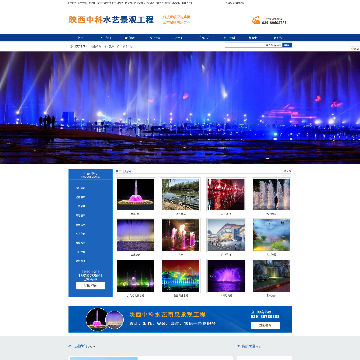Click white button on blue promotional banner
This screenshot has height=360, width=360.
pos(265,325)
